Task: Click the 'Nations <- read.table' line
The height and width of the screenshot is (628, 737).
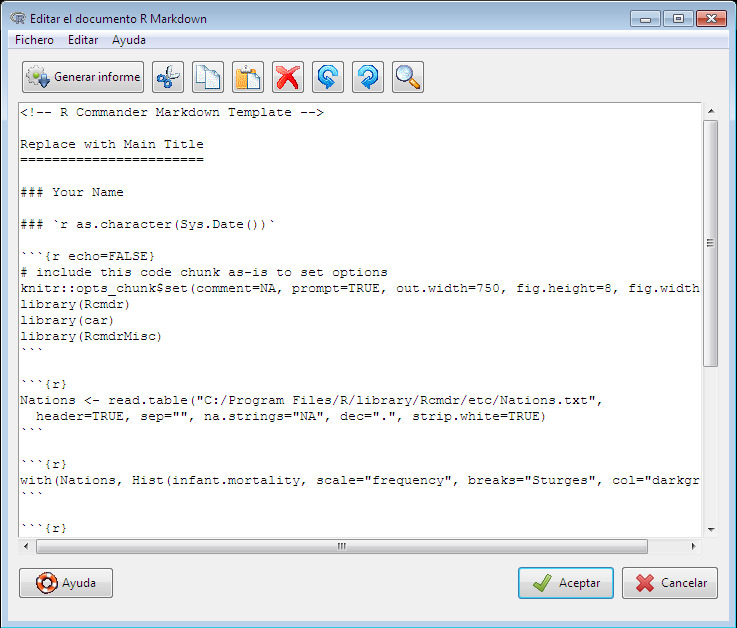Action: tap(311, 400)
